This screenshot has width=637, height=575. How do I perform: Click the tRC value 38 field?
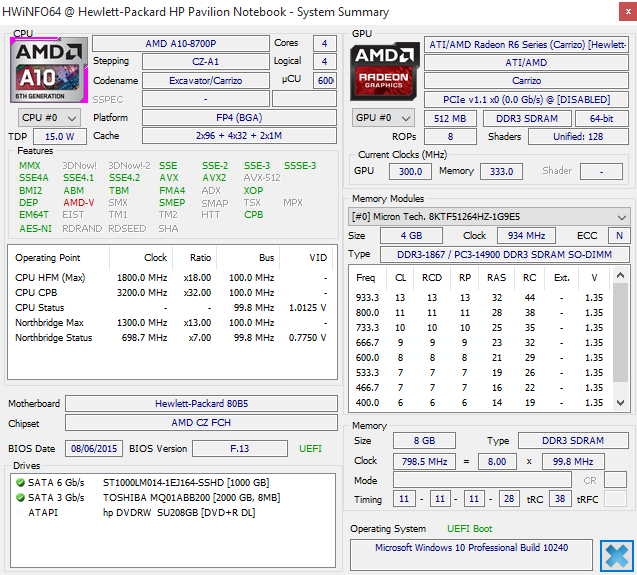(x=560, y=499)
